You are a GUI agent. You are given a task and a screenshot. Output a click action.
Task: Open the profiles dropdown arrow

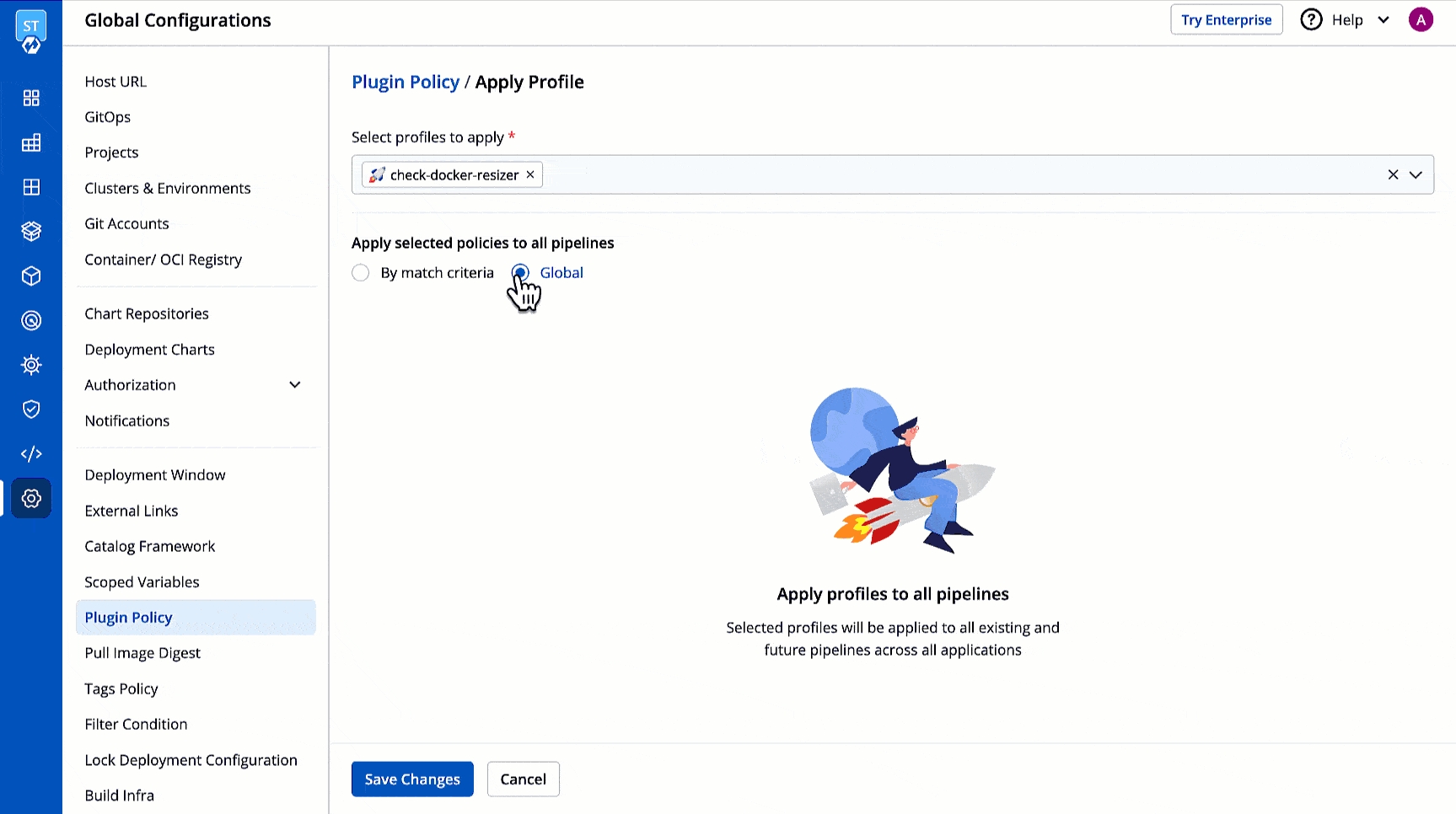[1416, 174]
